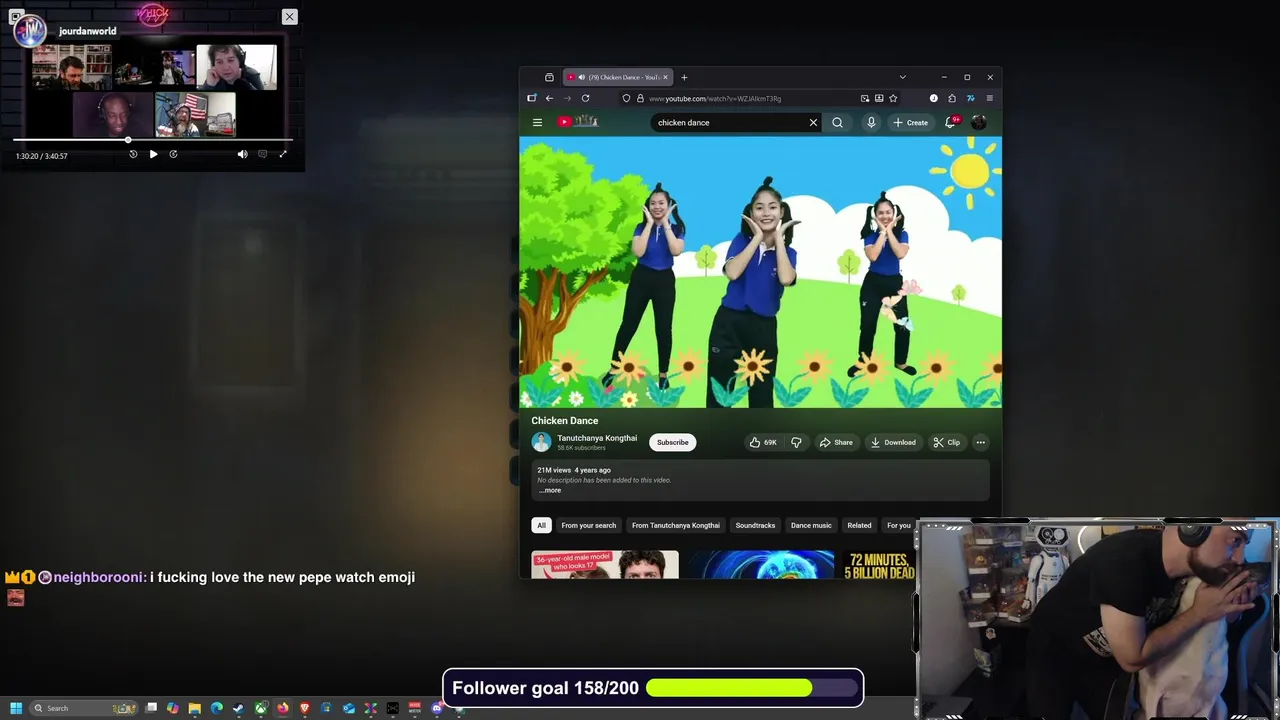The width and height of the screenshot is (1280, 720).
Task: Open Brave browser from taskbar
Action: (x=305, y=708)
